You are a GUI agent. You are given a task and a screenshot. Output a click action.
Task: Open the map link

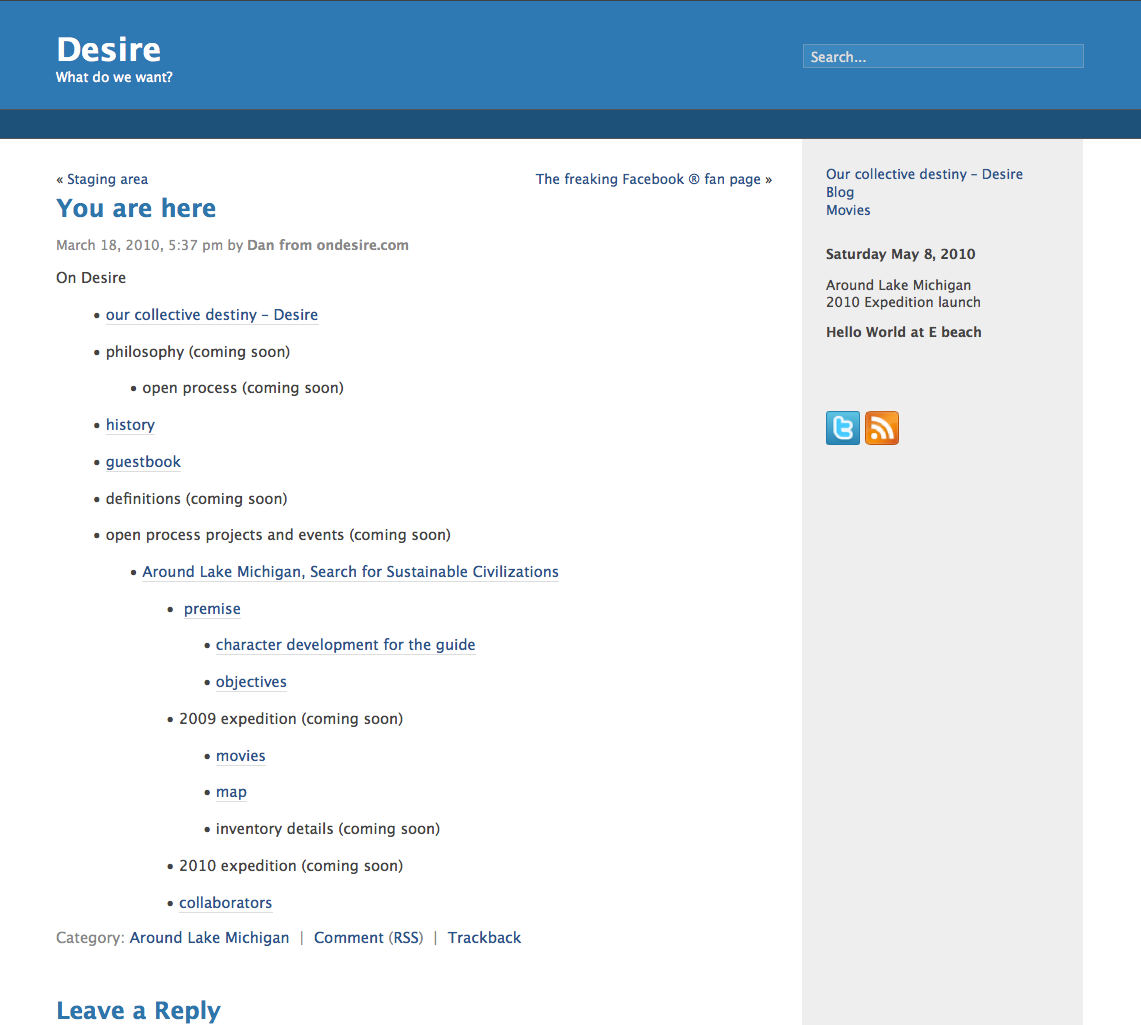point(231,792)
